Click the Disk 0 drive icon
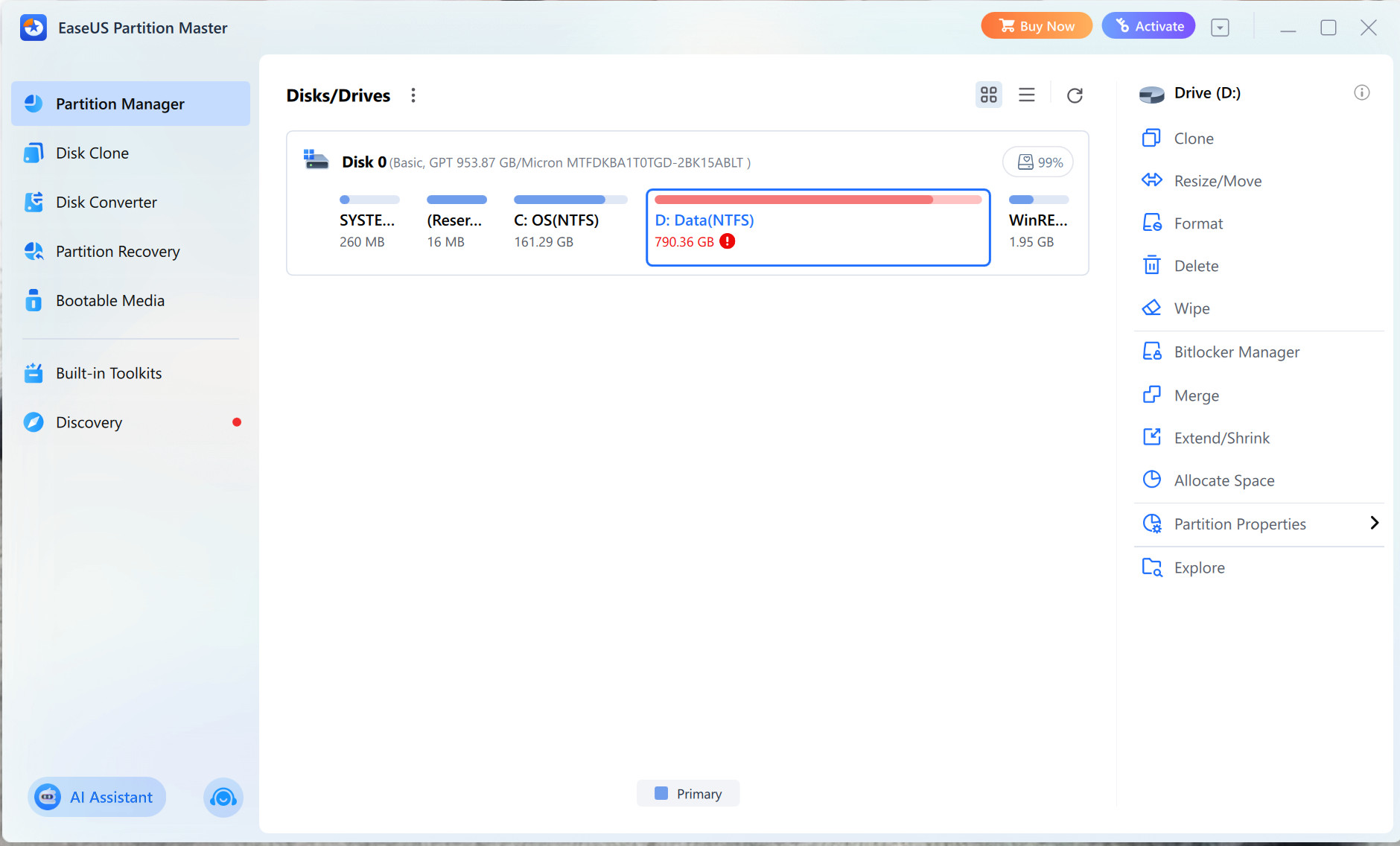 tap(316, 159)
